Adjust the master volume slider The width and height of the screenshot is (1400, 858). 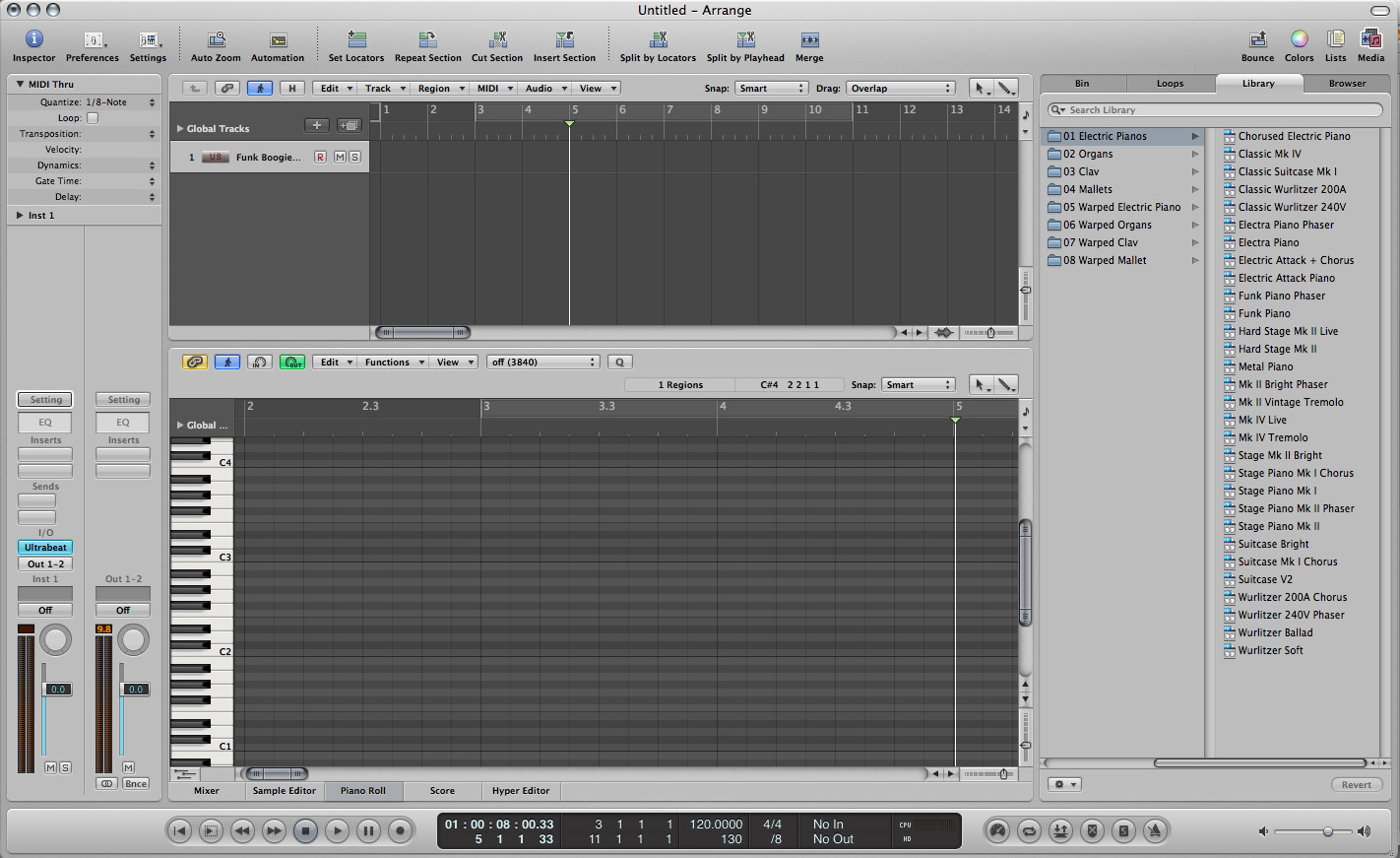pos(1327,832)
